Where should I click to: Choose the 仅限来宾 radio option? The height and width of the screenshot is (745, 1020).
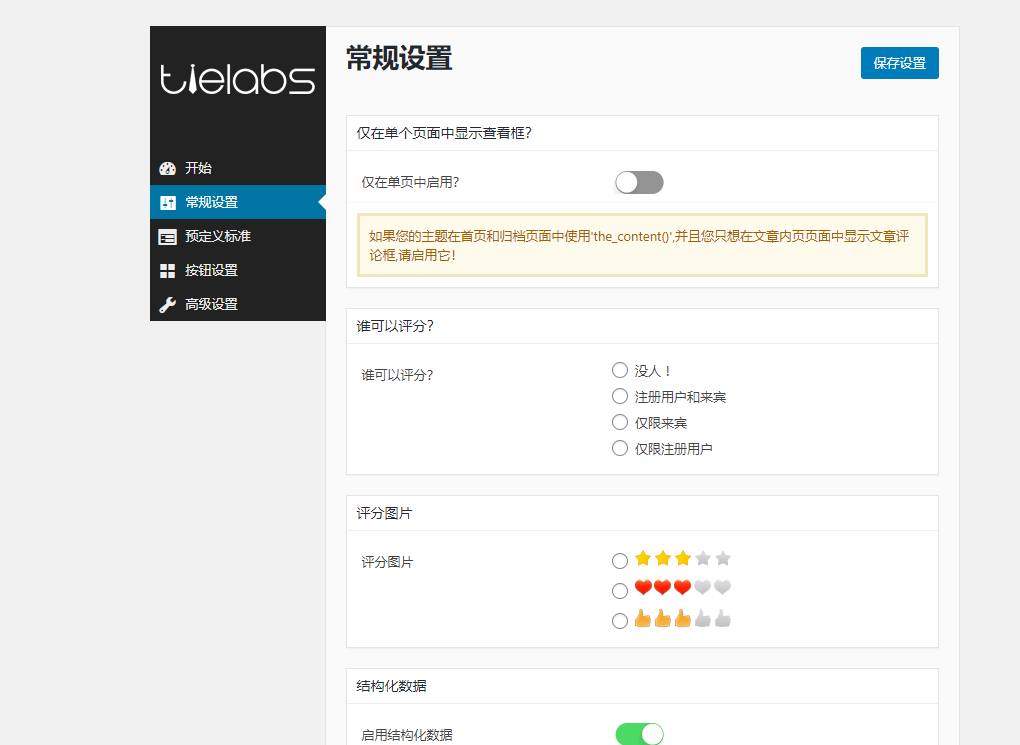click(x=620, y=422)
